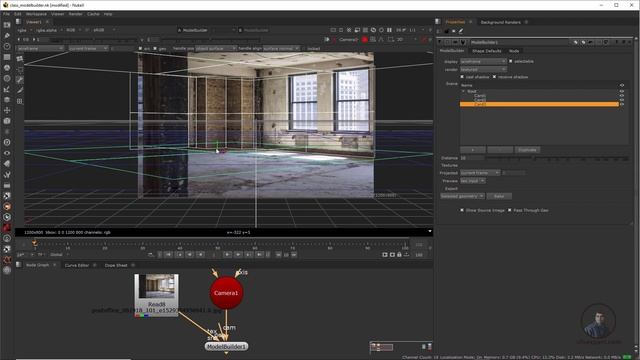This screenshot has height=360, width=640.
Task: Toggle the cast shadow checkbox
Action: click(x=462, y=77)
